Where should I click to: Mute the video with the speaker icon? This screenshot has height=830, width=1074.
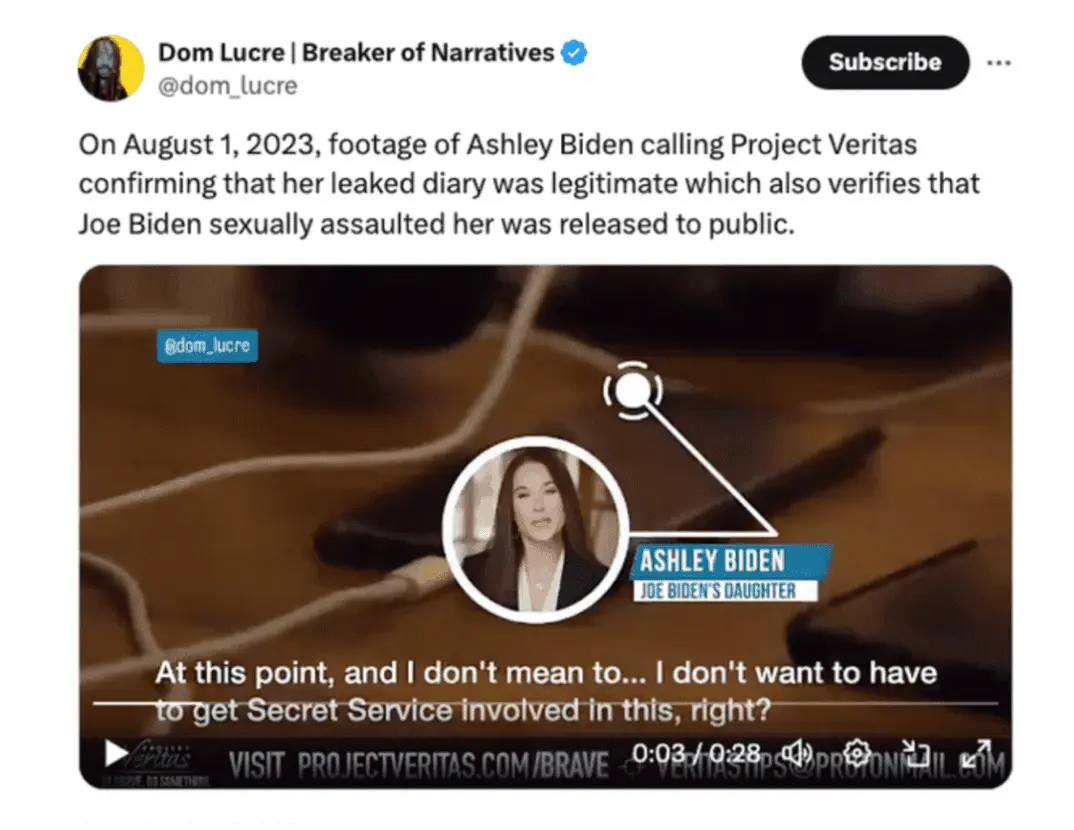(x=797, y=753)
